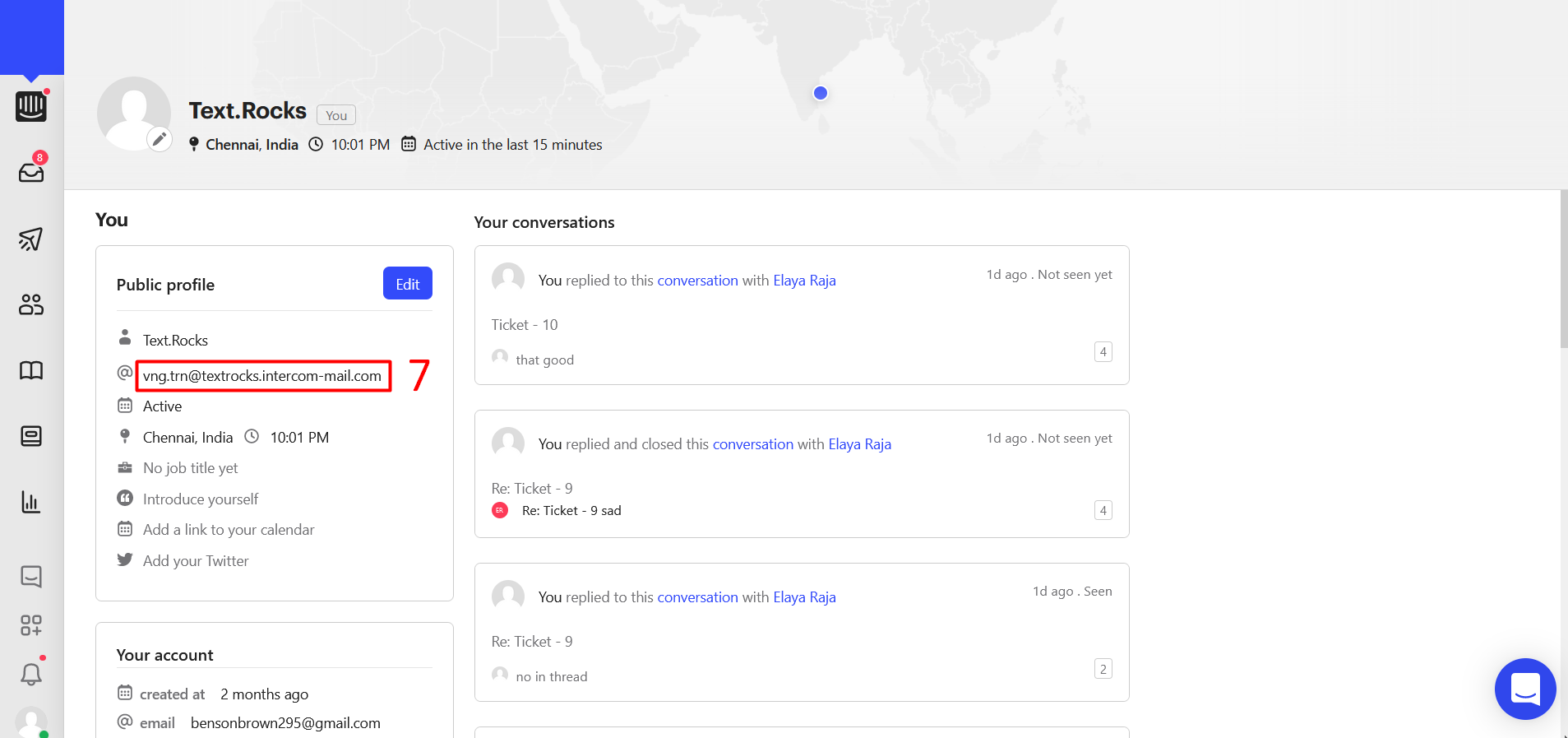
Task: Click 'No job title yet' field
Action: click(191, 468)
